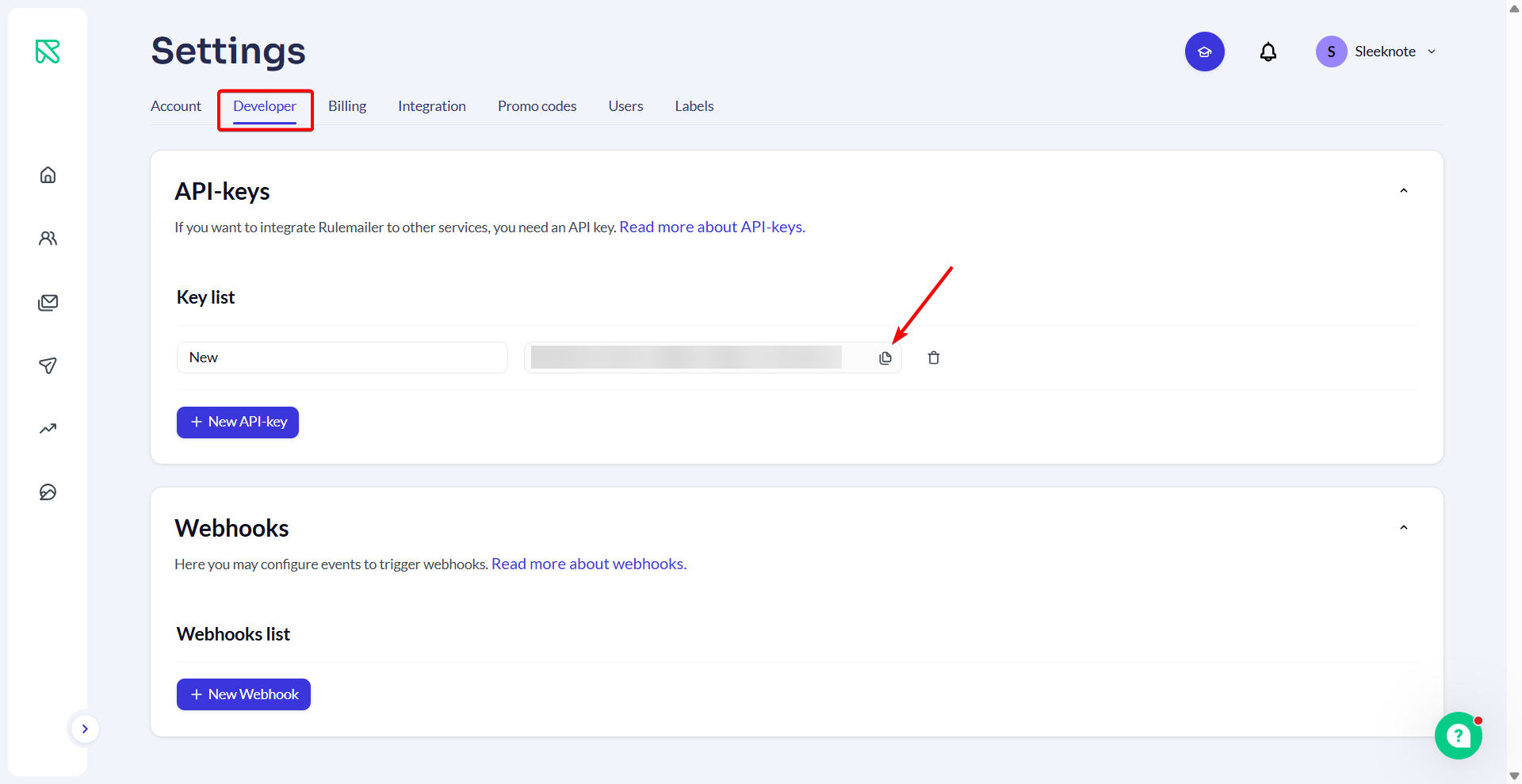The image size is (1522, 784).
Task: Switch to the Billing tab
Action: [x=347, y=106]
